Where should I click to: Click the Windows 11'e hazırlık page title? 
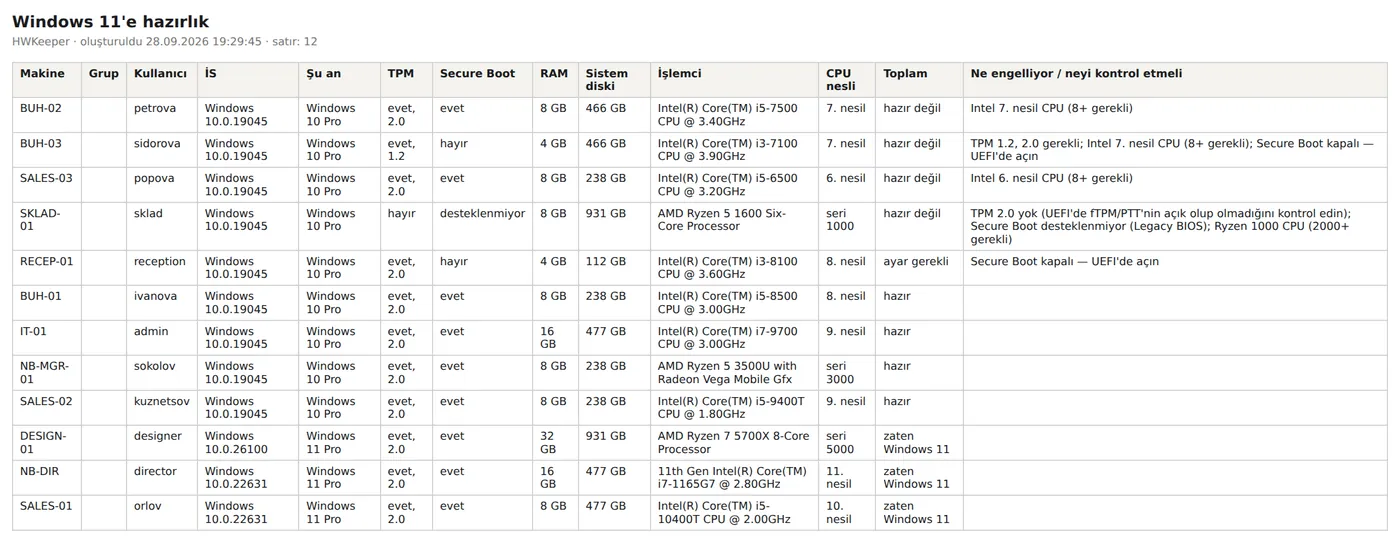(x=110, y=22)
